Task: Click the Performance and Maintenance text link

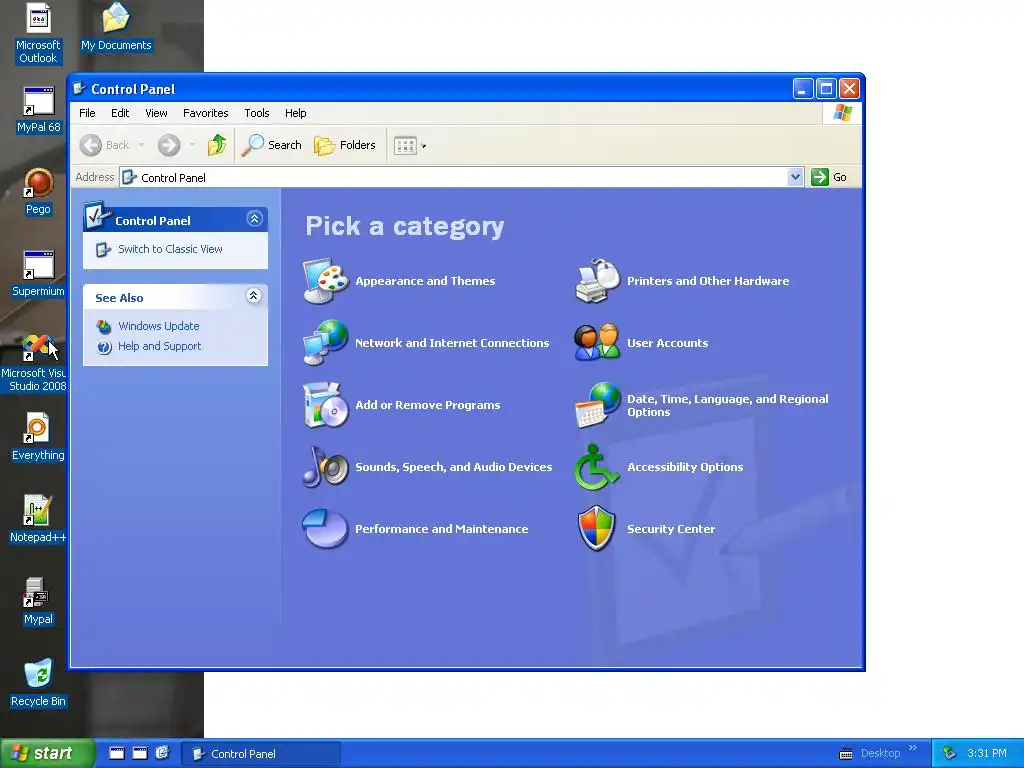Action: [x=441, y=529]
